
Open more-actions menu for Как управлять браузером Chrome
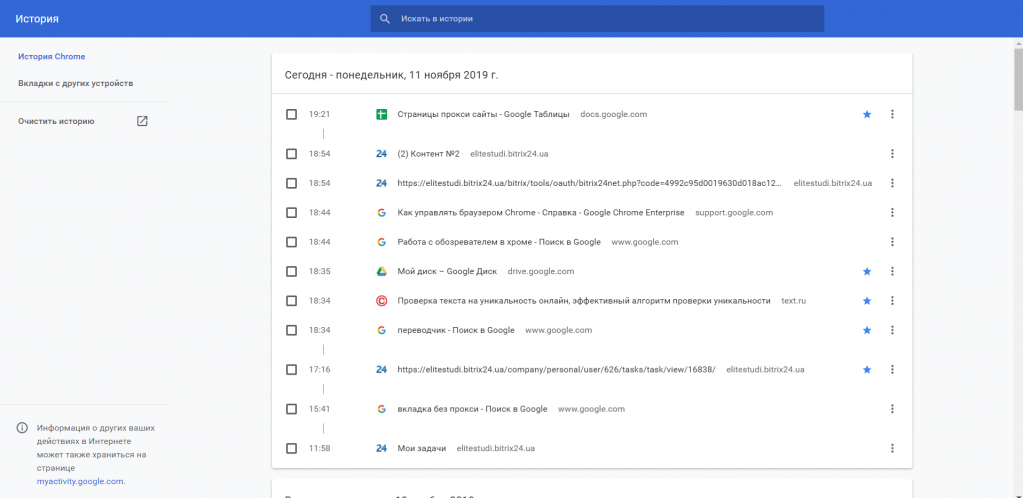click(x=893, y=213)
